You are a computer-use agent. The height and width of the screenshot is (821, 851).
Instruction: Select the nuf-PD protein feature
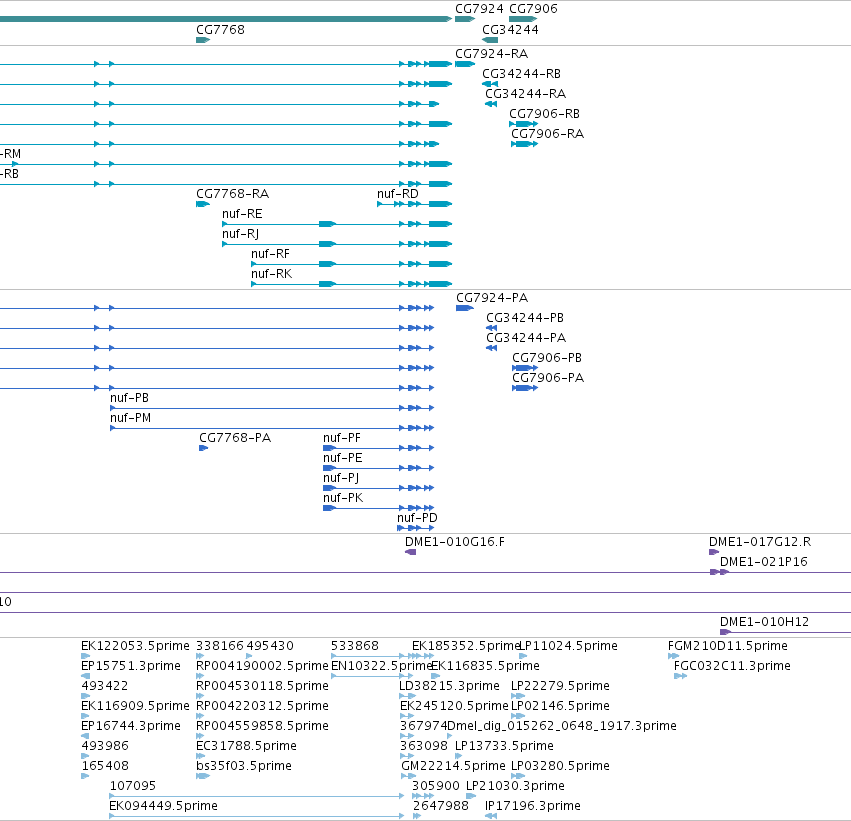point(416,528)
